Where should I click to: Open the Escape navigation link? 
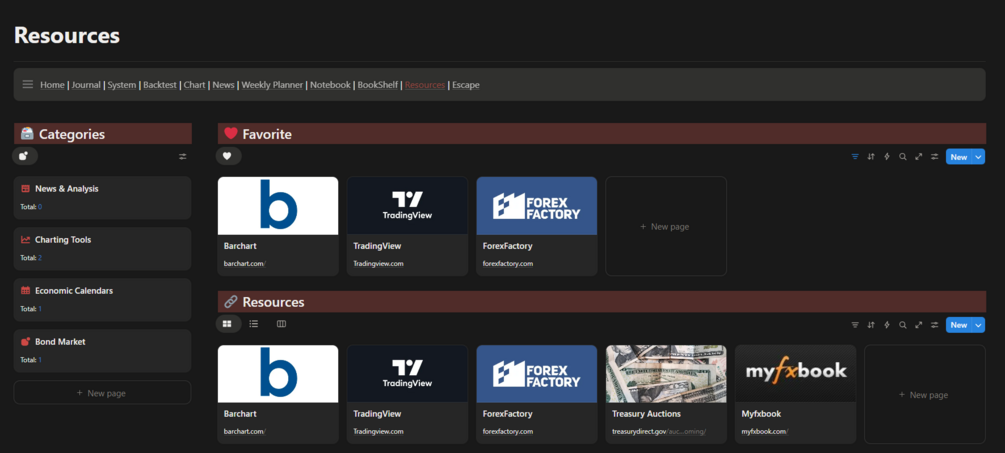(x=466, y=85)
